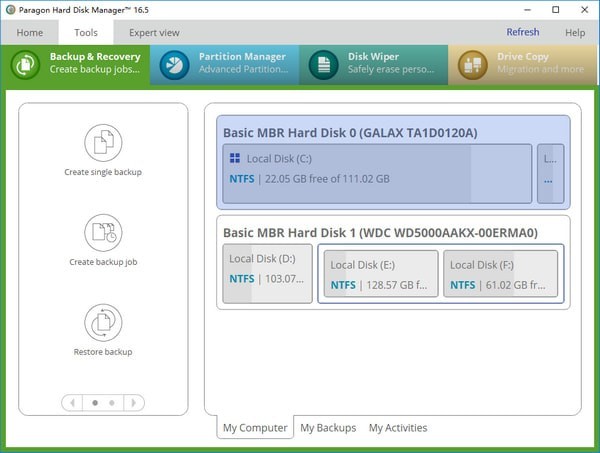
Task: Open the Partition Manager tile
Action: point(224,64)
